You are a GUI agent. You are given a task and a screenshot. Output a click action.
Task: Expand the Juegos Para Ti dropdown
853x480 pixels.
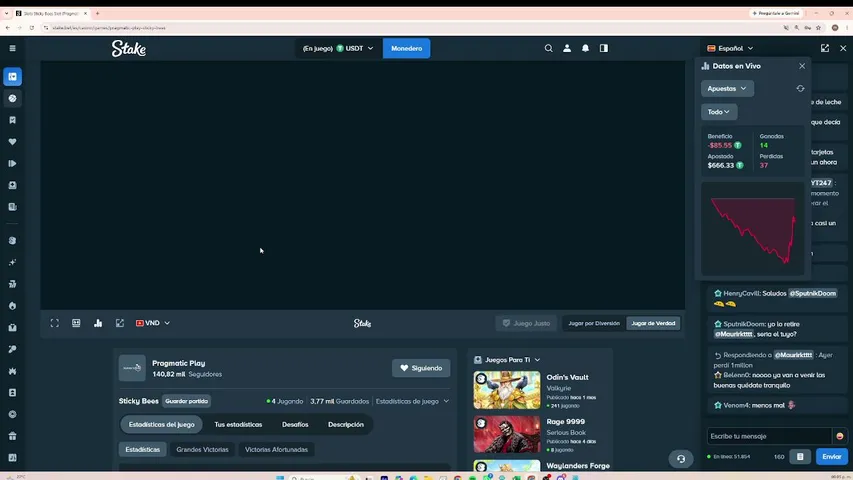pyautogui.click(x=507, y=360)
